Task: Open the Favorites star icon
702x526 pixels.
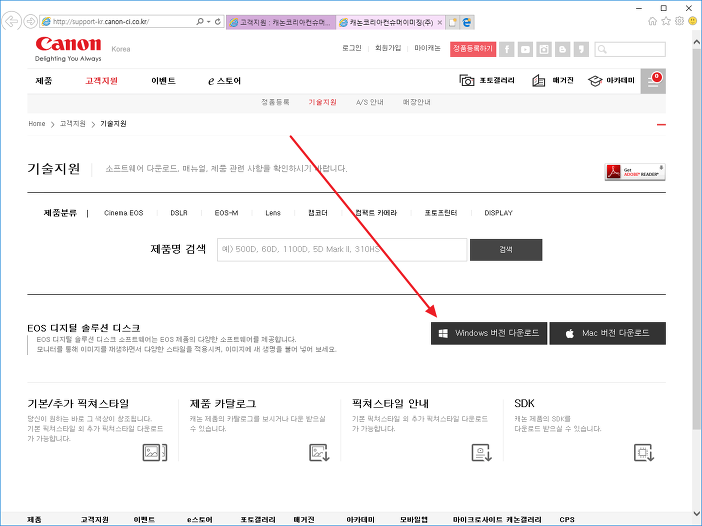Action: click(x=666, y=21)
